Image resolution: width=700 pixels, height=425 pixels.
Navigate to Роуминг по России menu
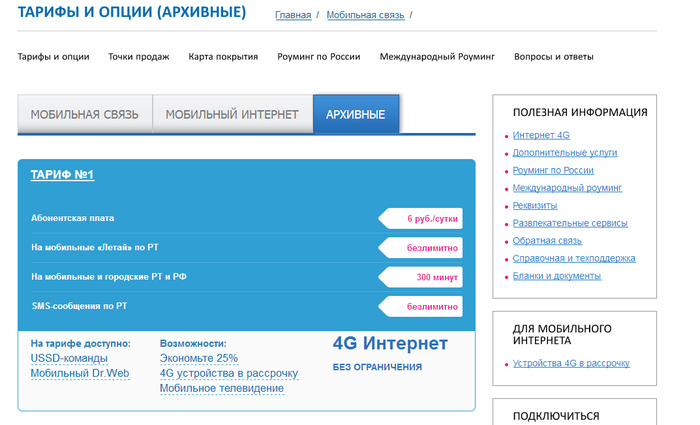coord(317,57)
